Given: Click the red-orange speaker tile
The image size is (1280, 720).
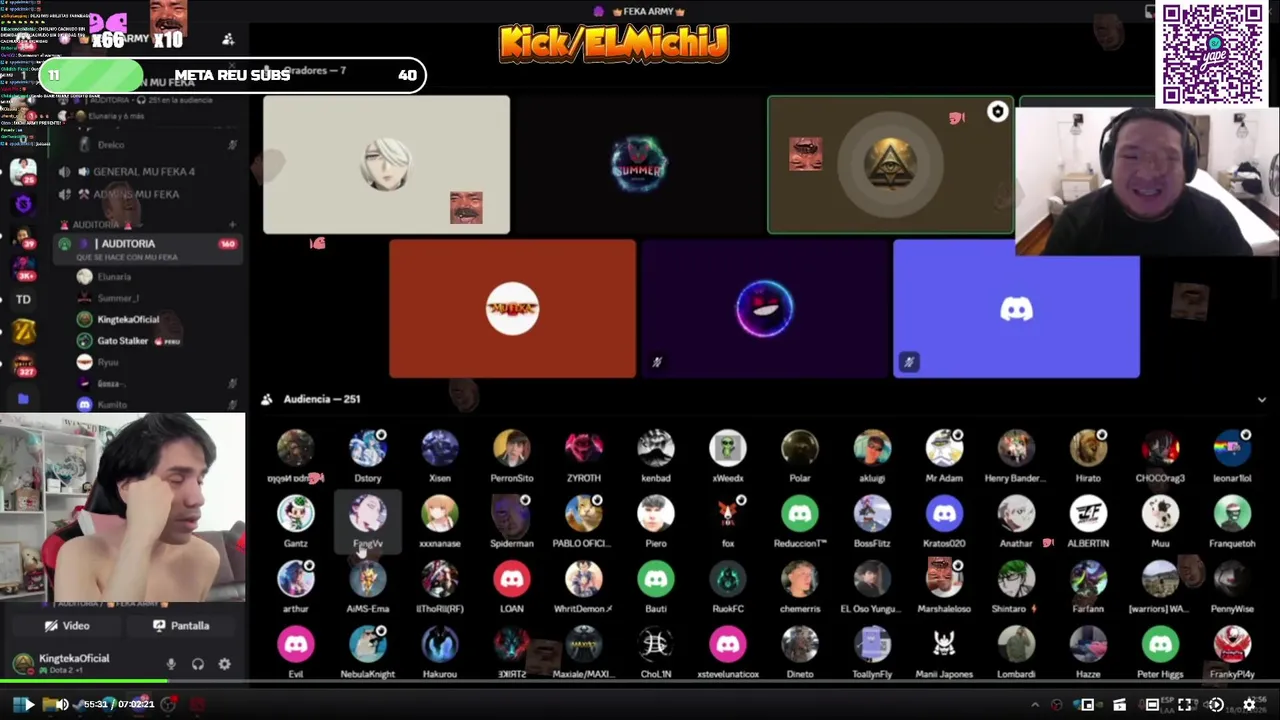Looking at the screenshot, I should click(512, 309).
